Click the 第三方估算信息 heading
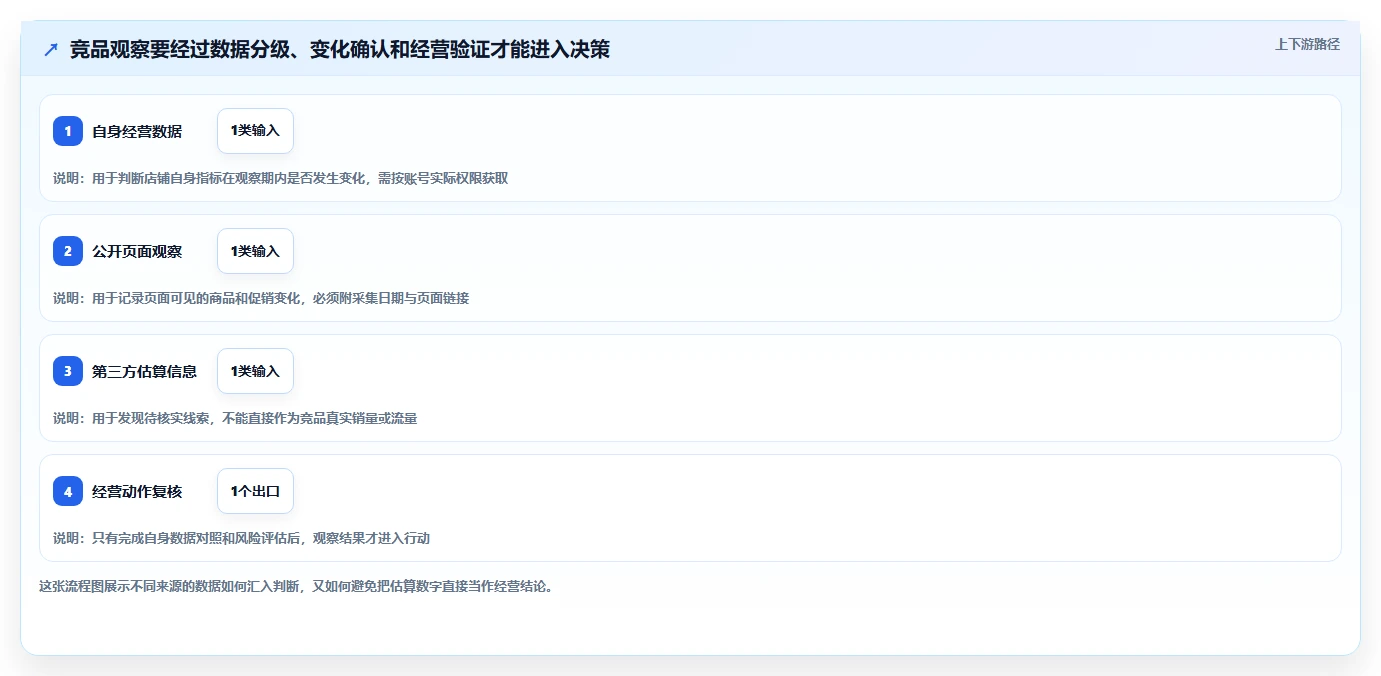 pyautogui.click(x=144, y=371)
